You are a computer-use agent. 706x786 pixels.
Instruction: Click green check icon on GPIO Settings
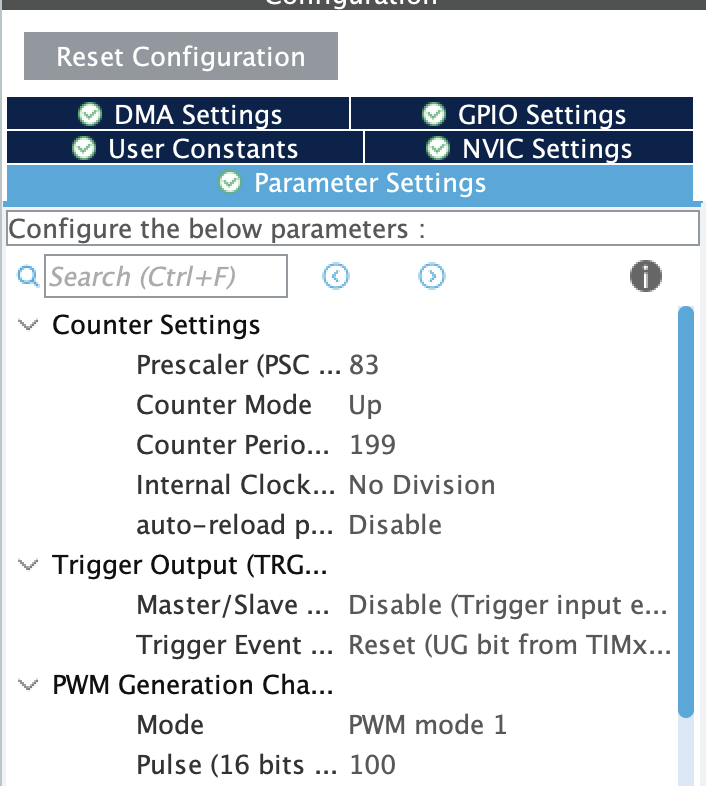click(x=434, y=115)
